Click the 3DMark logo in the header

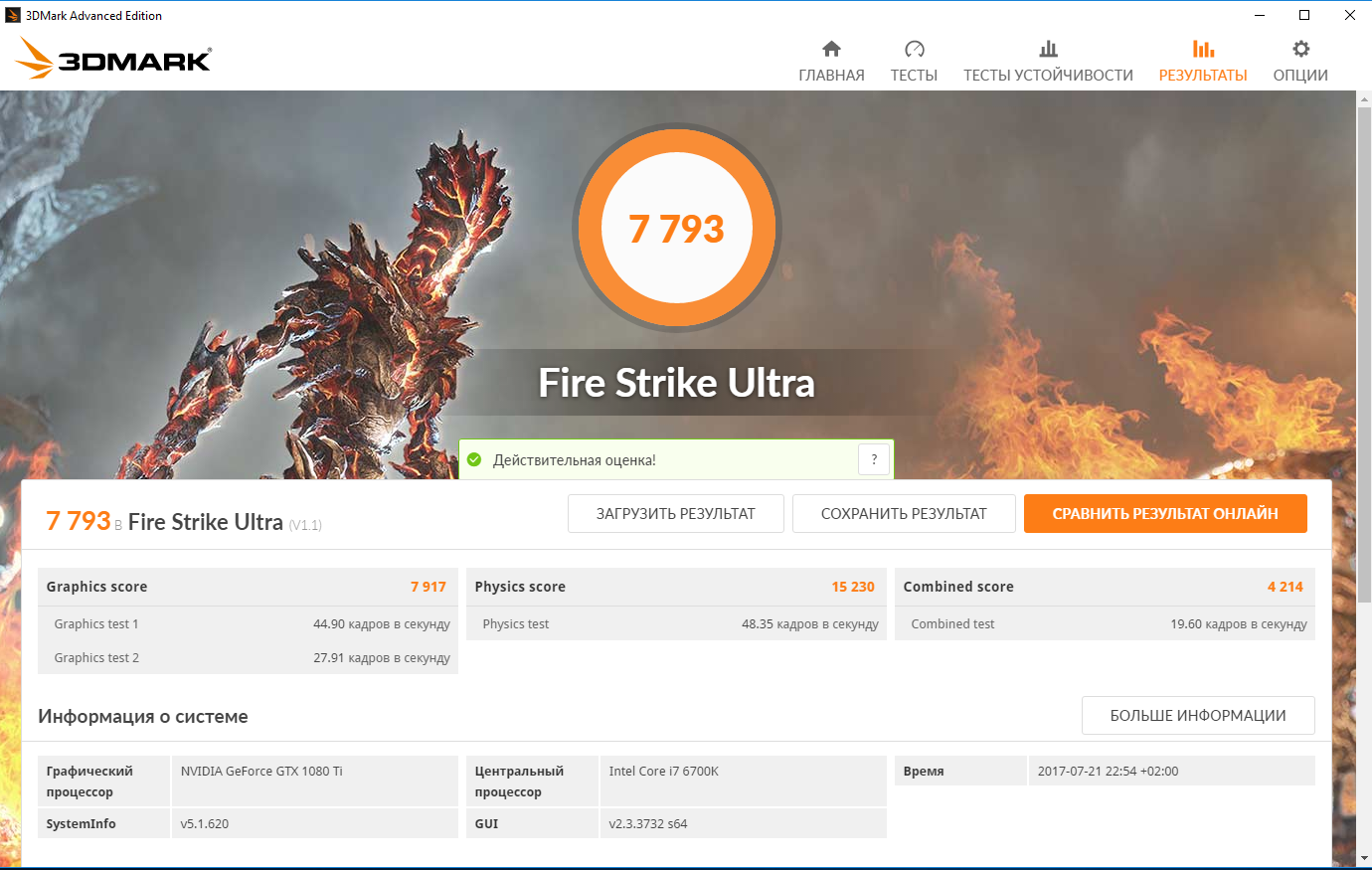[x=113, y=59]
